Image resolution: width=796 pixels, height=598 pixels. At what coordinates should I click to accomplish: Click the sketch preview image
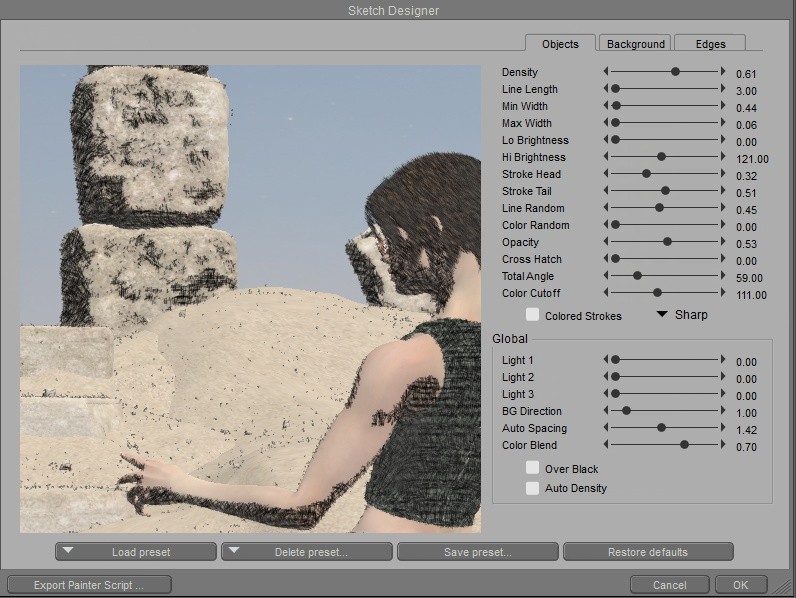coord(250,299)
